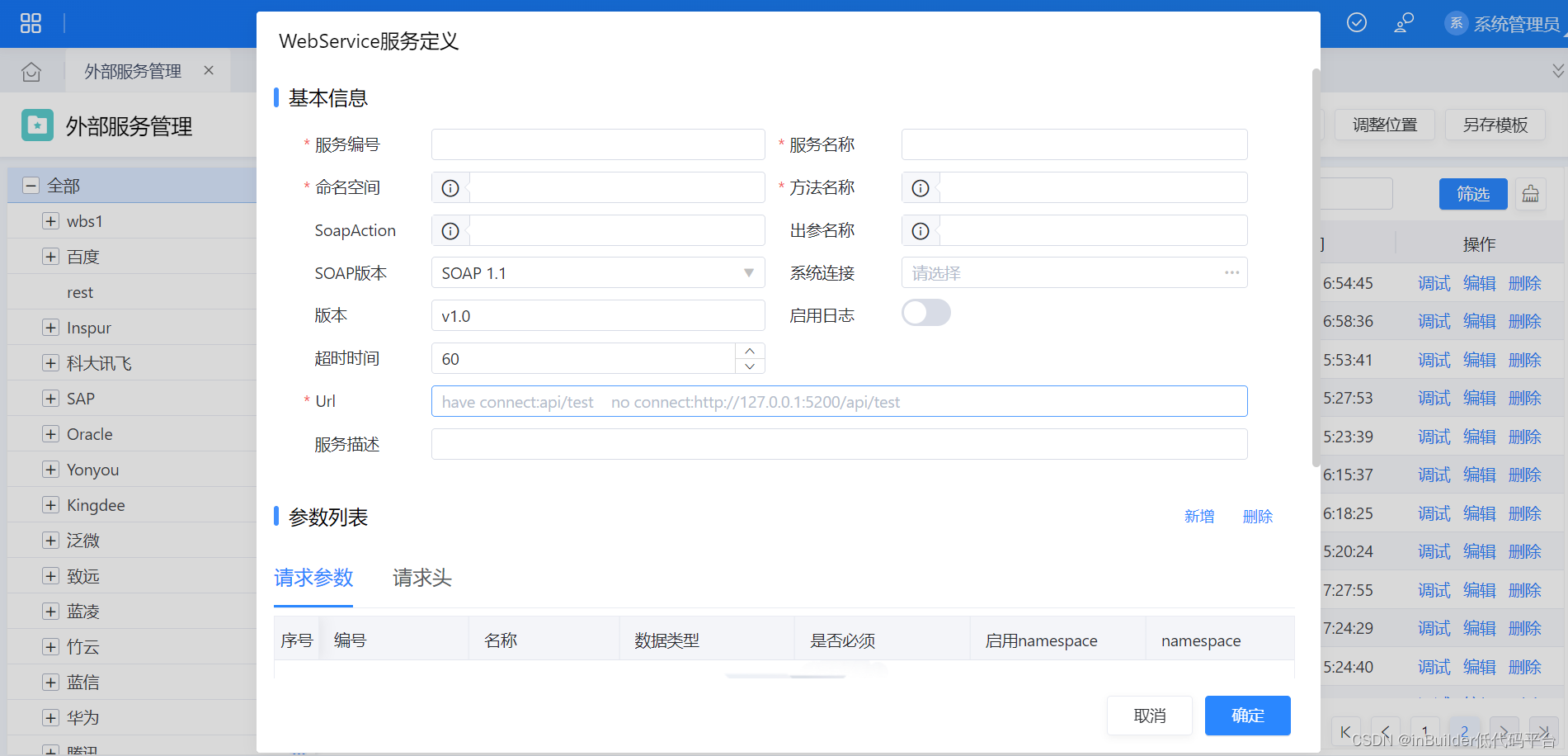Viewport: 1568px width, 756px height.
Task: Click the 启用namespace column header
Action: click(x=1058, y=640)
